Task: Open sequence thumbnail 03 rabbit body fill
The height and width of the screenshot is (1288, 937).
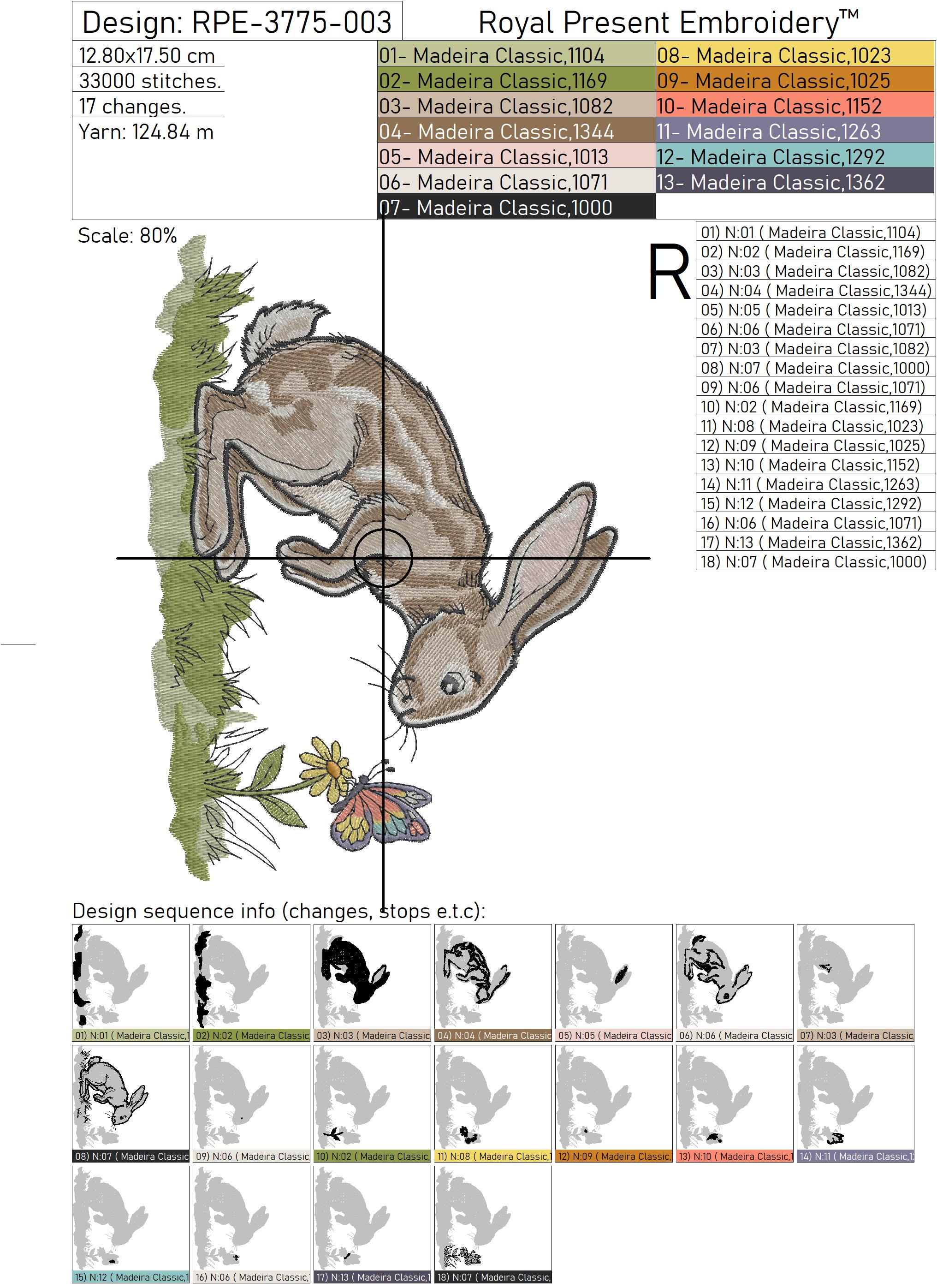Action: [x=372, y=981]
